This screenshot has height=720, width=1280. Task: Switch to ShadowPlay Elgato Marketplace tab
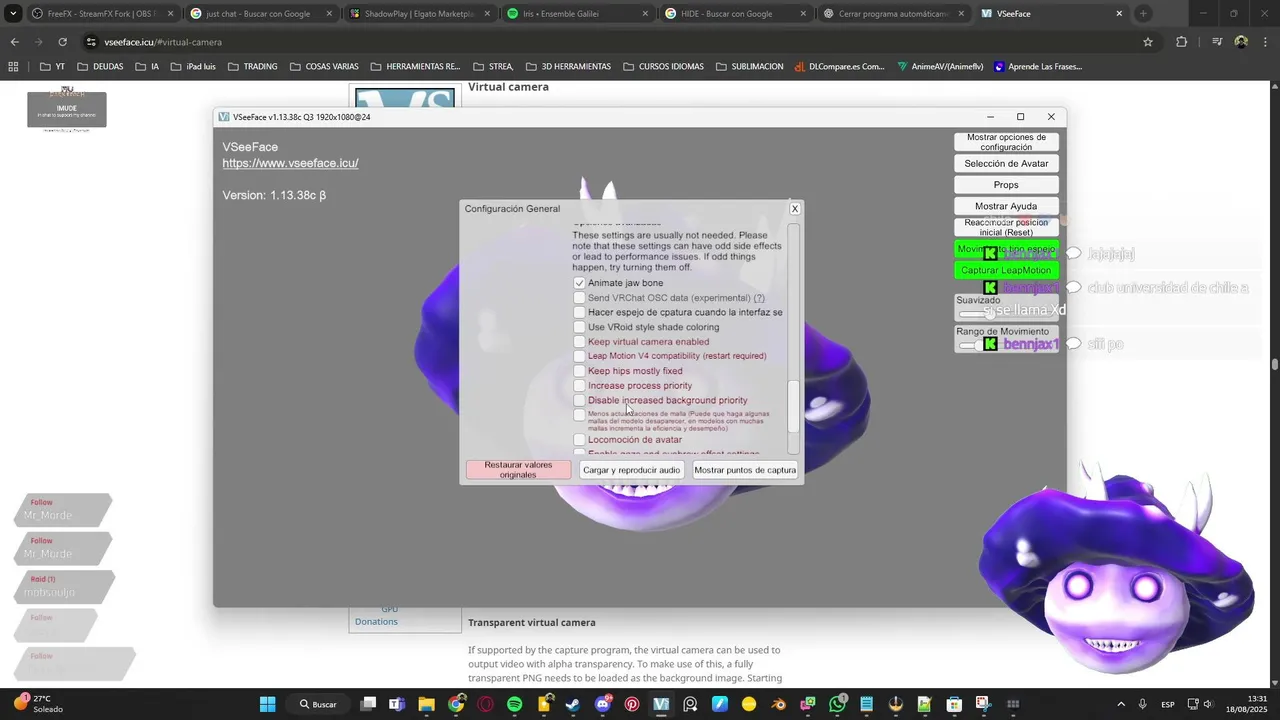click(420, 14)
